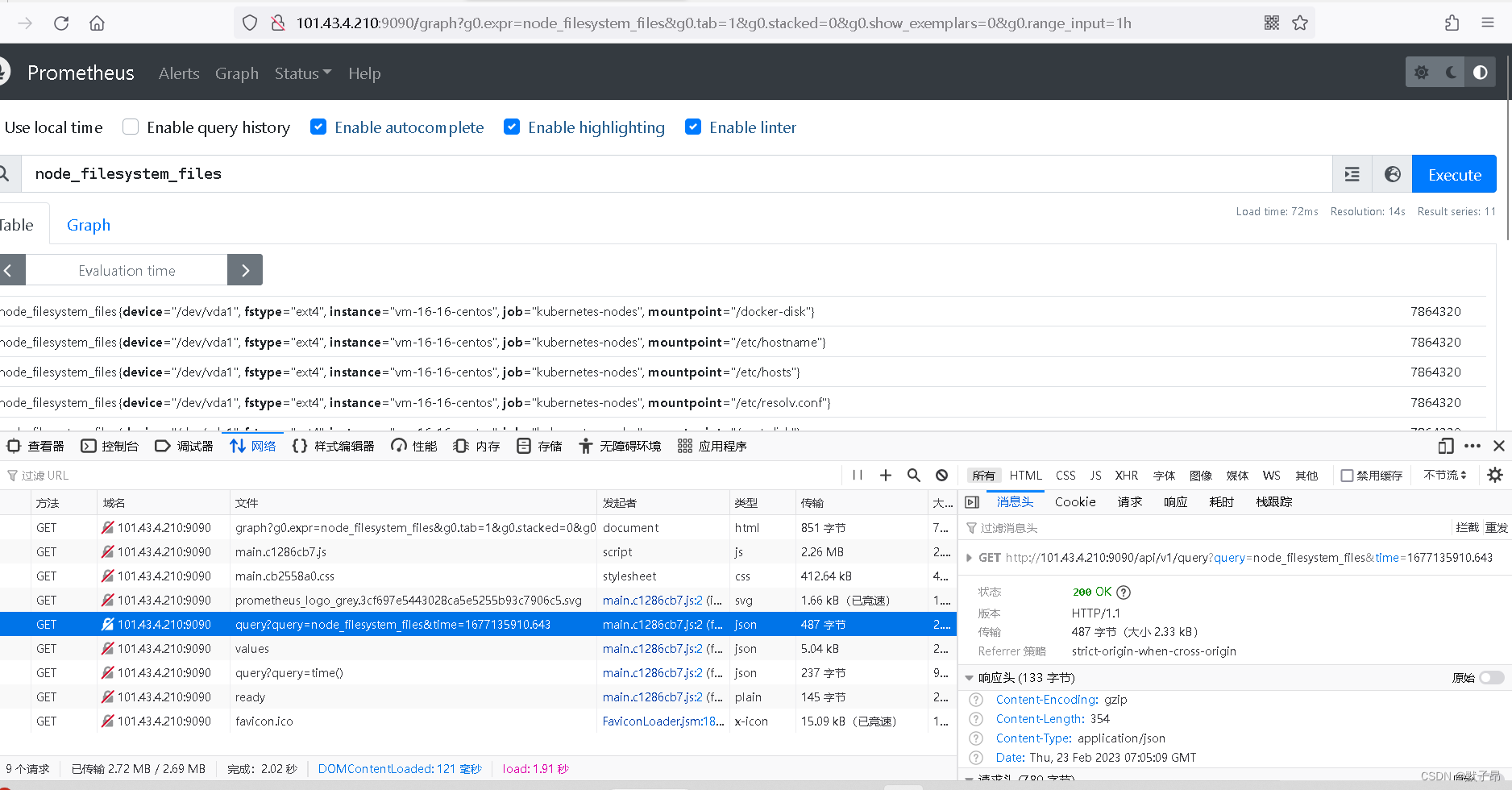
Task: Disable linter checkbox
Action: click(693, 127)
